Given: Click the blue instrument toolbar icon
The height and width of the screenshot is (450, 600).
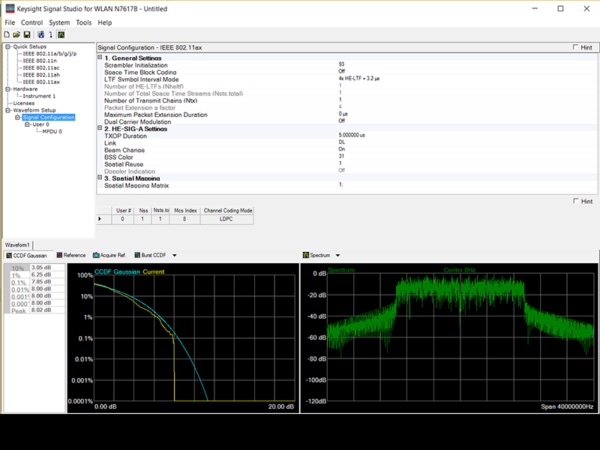Looking at the screenshot, I should 41,35.
